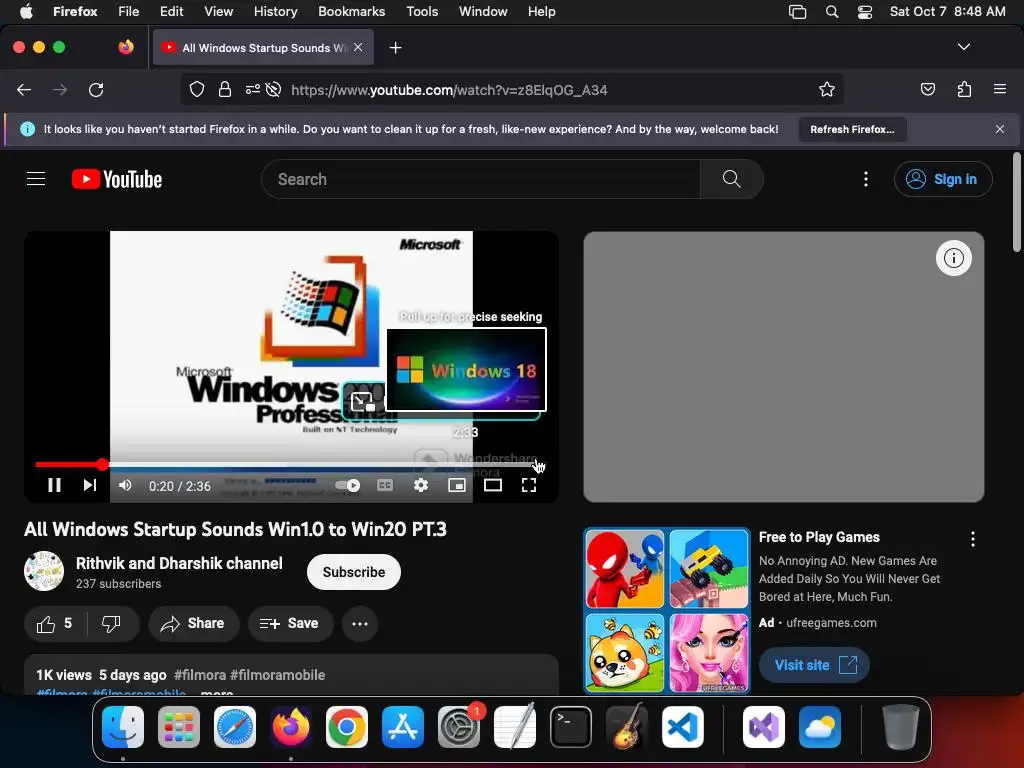Open Spotlight search in menu bar
This screenshot has height=768, width=1024.
point(831,12)
